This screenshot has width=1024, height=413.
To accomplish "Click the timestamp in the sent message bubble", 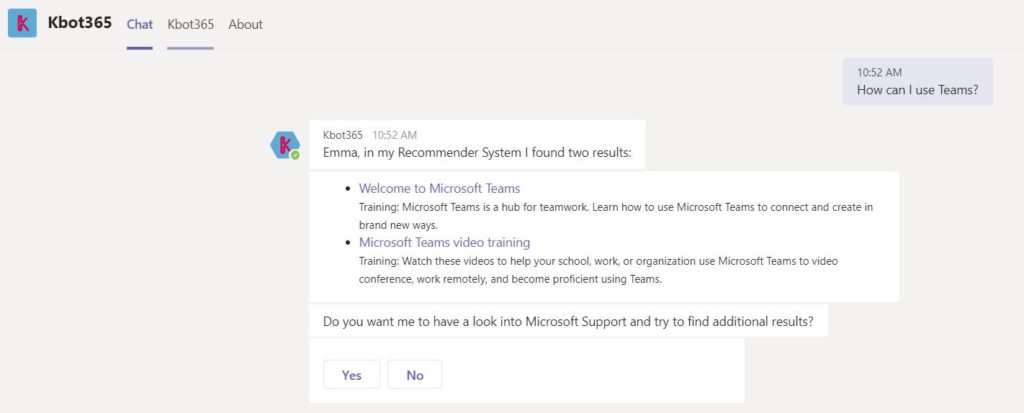I will click(879, 72).
